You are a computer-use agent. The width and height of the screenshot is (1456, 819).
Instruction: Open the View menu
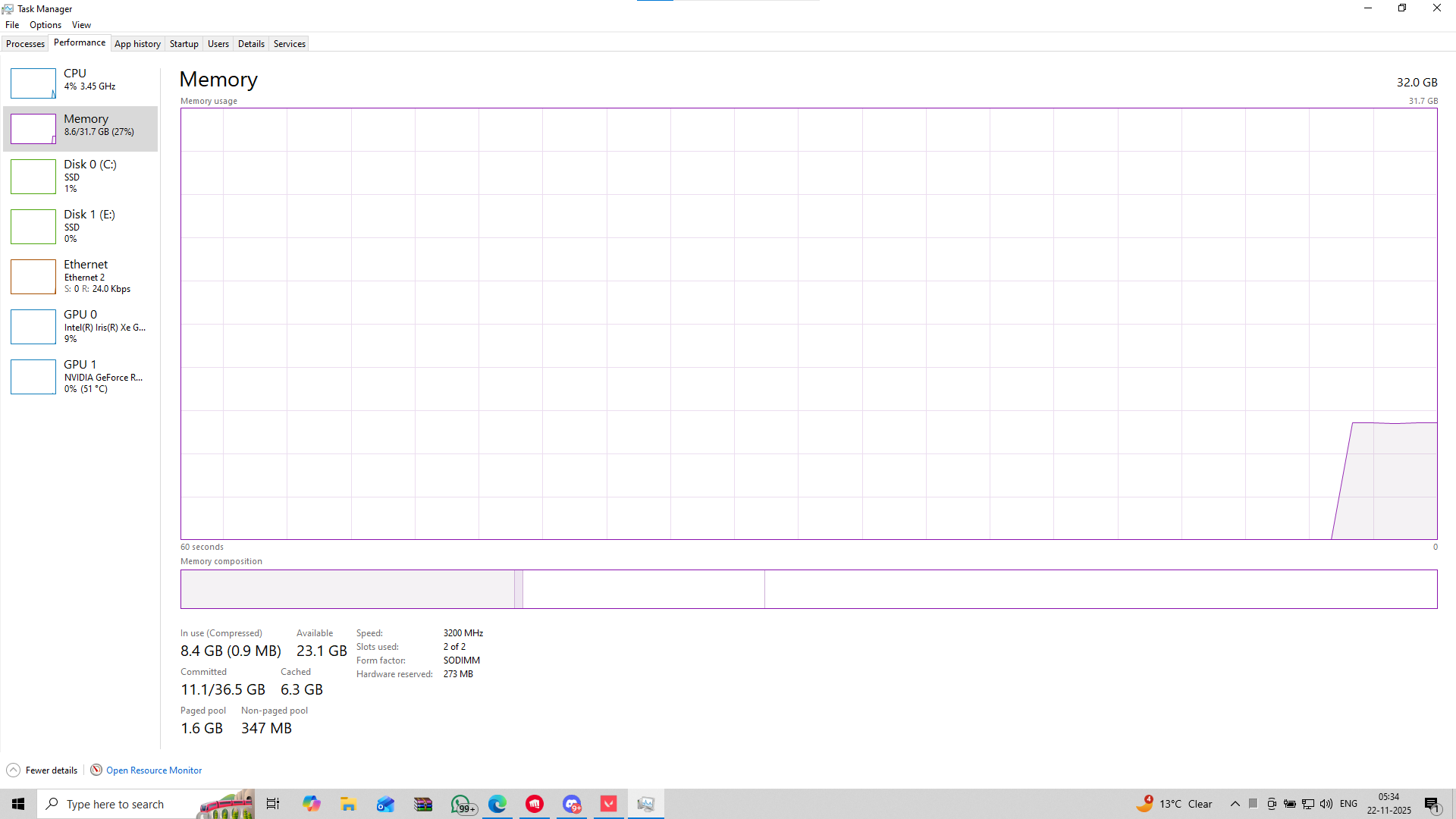pyautogui.click(x=81, y=25)
